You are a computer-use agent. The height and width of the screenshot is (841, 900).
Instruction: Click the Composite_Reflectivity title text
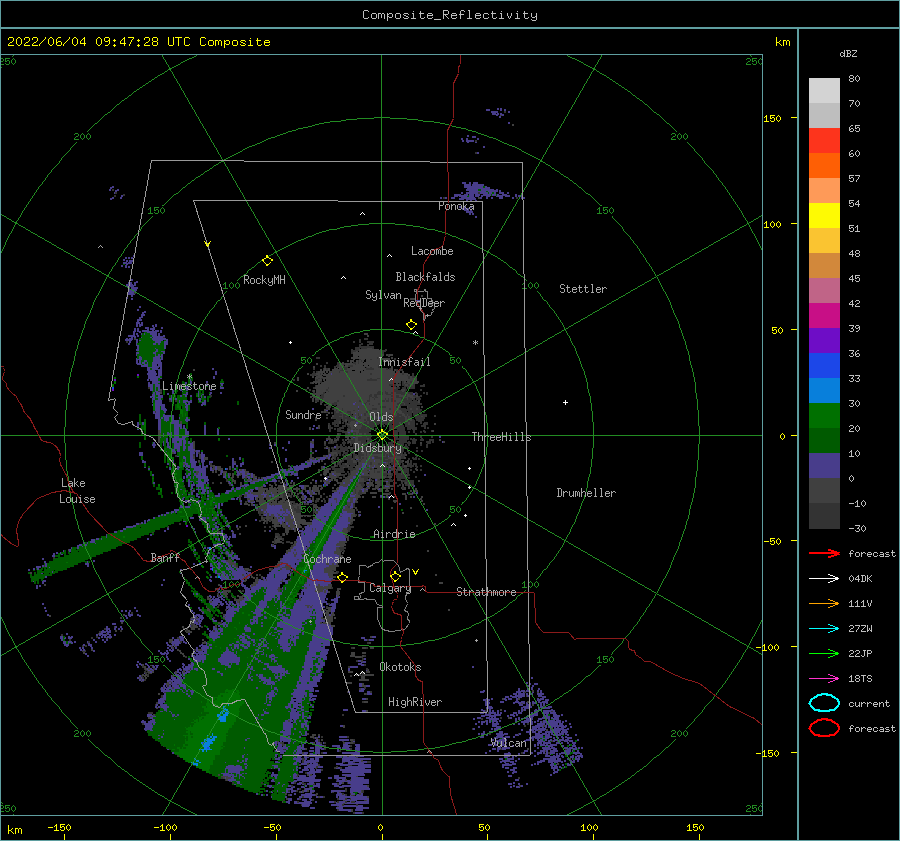click(450, 15)
